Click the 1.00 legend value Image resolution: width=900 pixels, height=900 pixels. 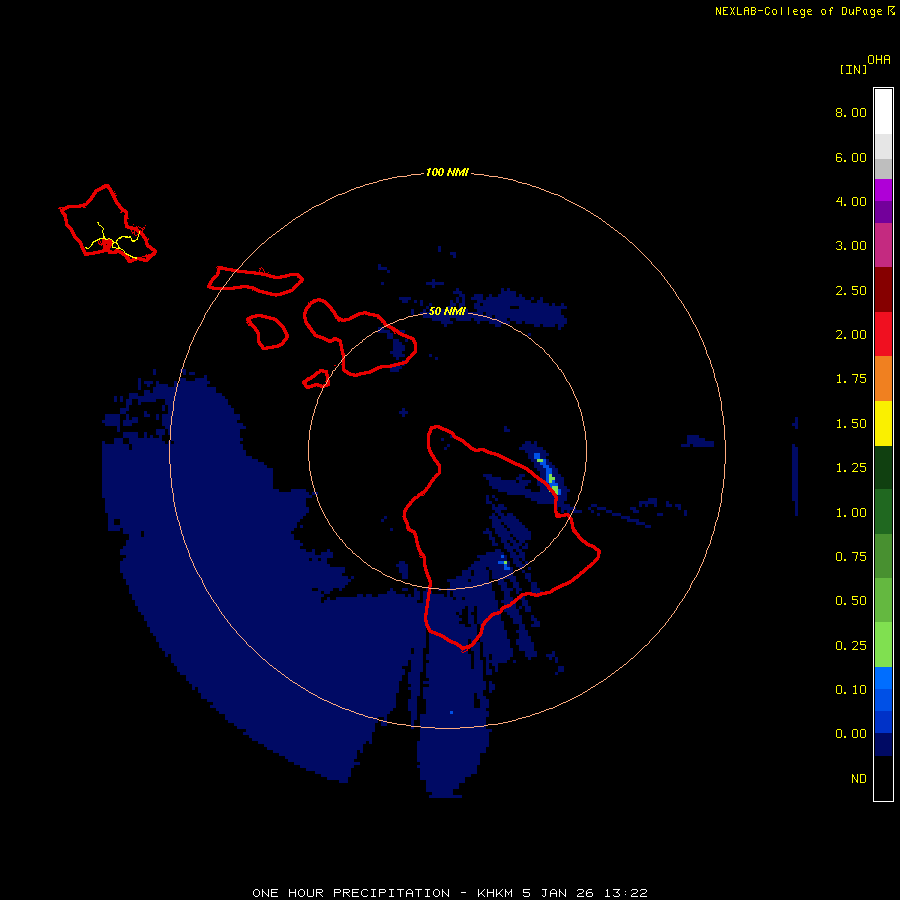tap(851, 513)
